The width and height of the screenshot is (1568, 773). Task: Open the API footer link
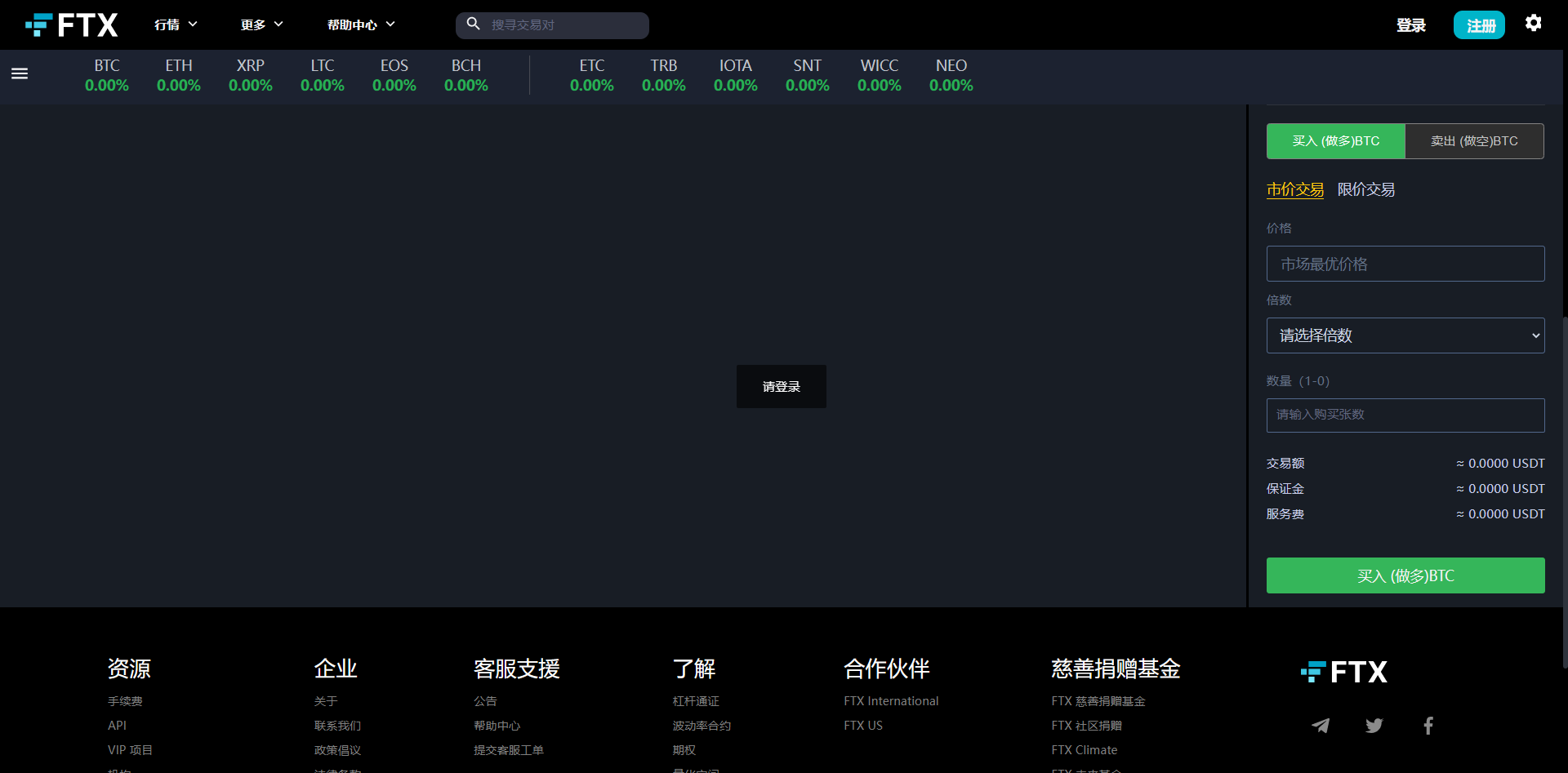tap(117, 726)
